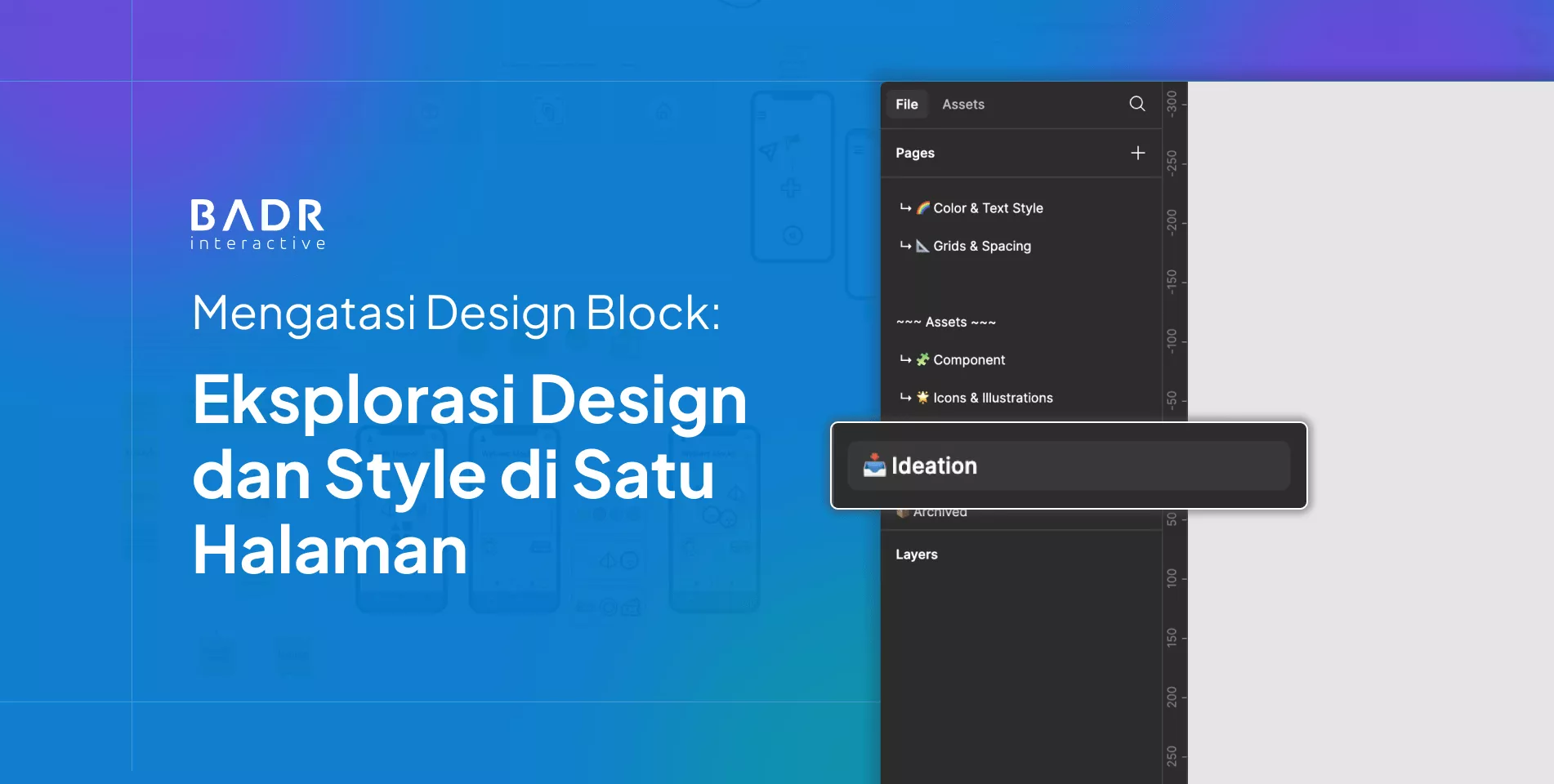Screen dimensions: 1554x784
Task: Click the rainbow icon beside Color & Text Style
Action: 923,207
